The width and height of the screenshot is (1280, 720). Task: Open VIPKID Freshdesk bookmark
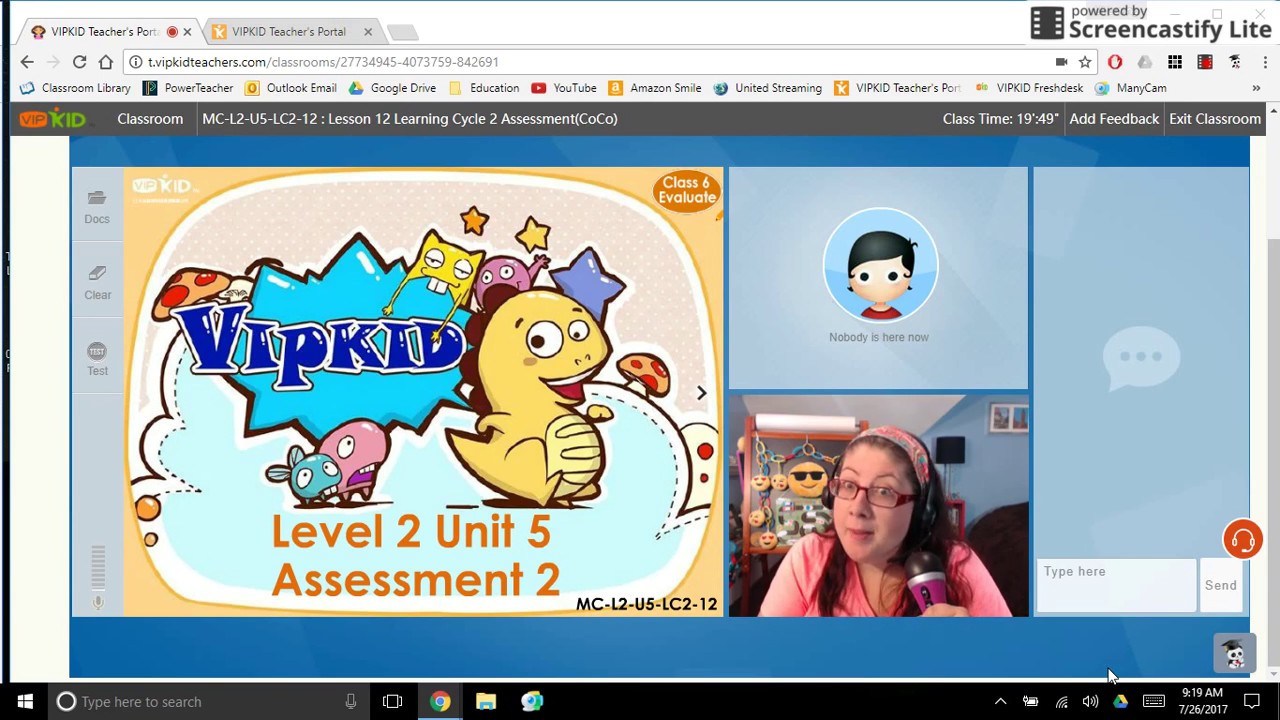[x=1029, y=88]
